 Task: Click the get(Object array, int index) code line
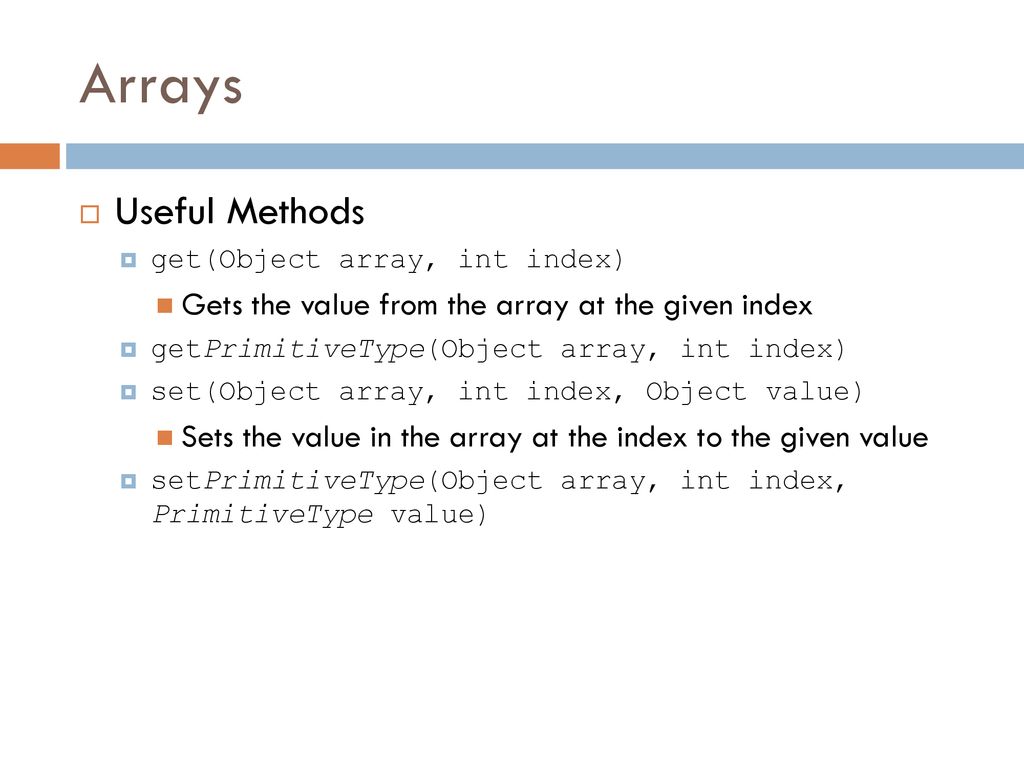(x=388, y=261)
